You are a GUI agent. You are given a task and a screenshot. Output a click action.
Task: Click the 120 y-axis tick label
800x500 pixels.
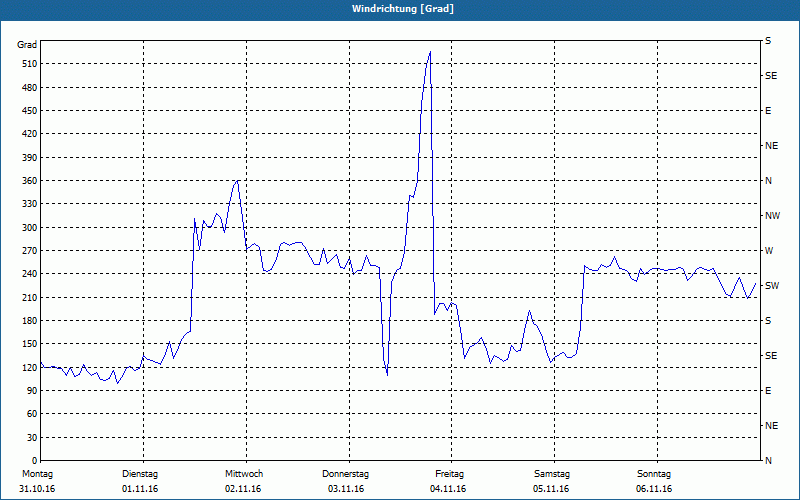pyautogui.click(x=30, y=367)
